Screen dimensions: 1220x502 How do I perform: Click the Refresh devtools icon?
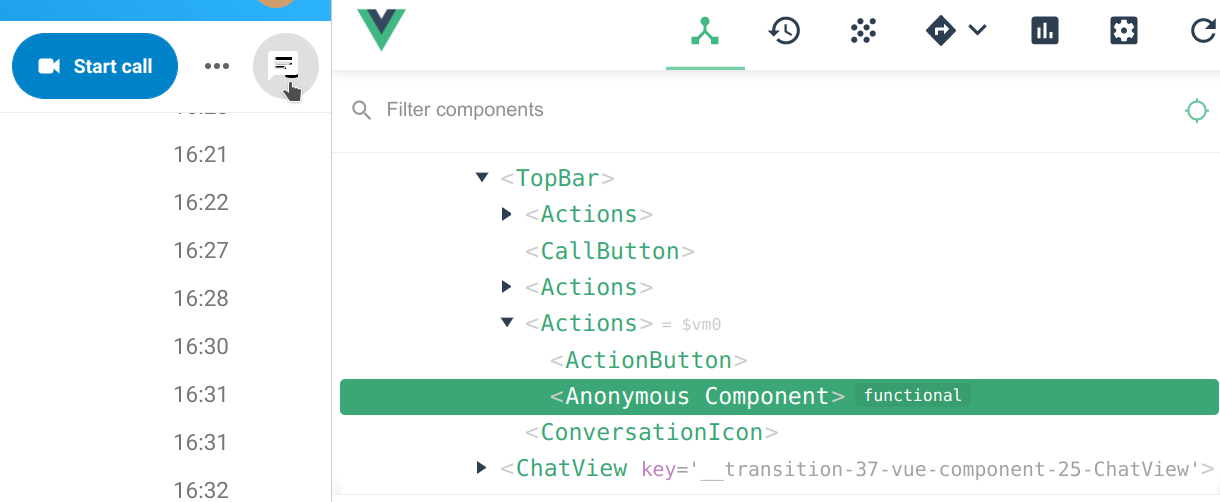1203,31
